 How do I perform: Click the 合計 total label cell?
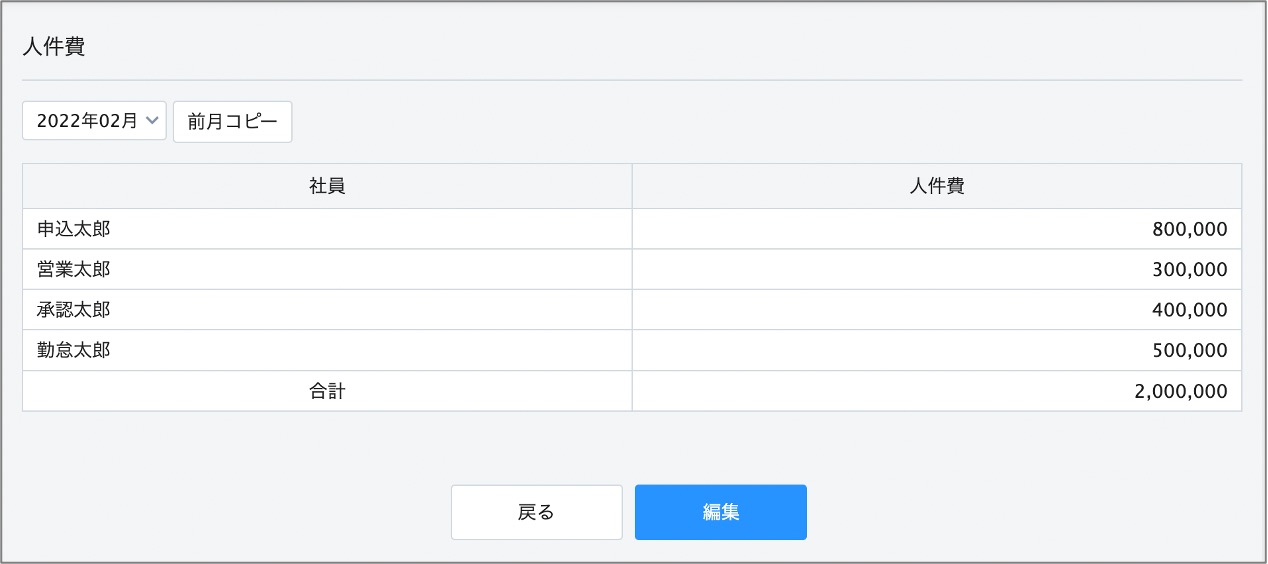[x=327, y=391]
